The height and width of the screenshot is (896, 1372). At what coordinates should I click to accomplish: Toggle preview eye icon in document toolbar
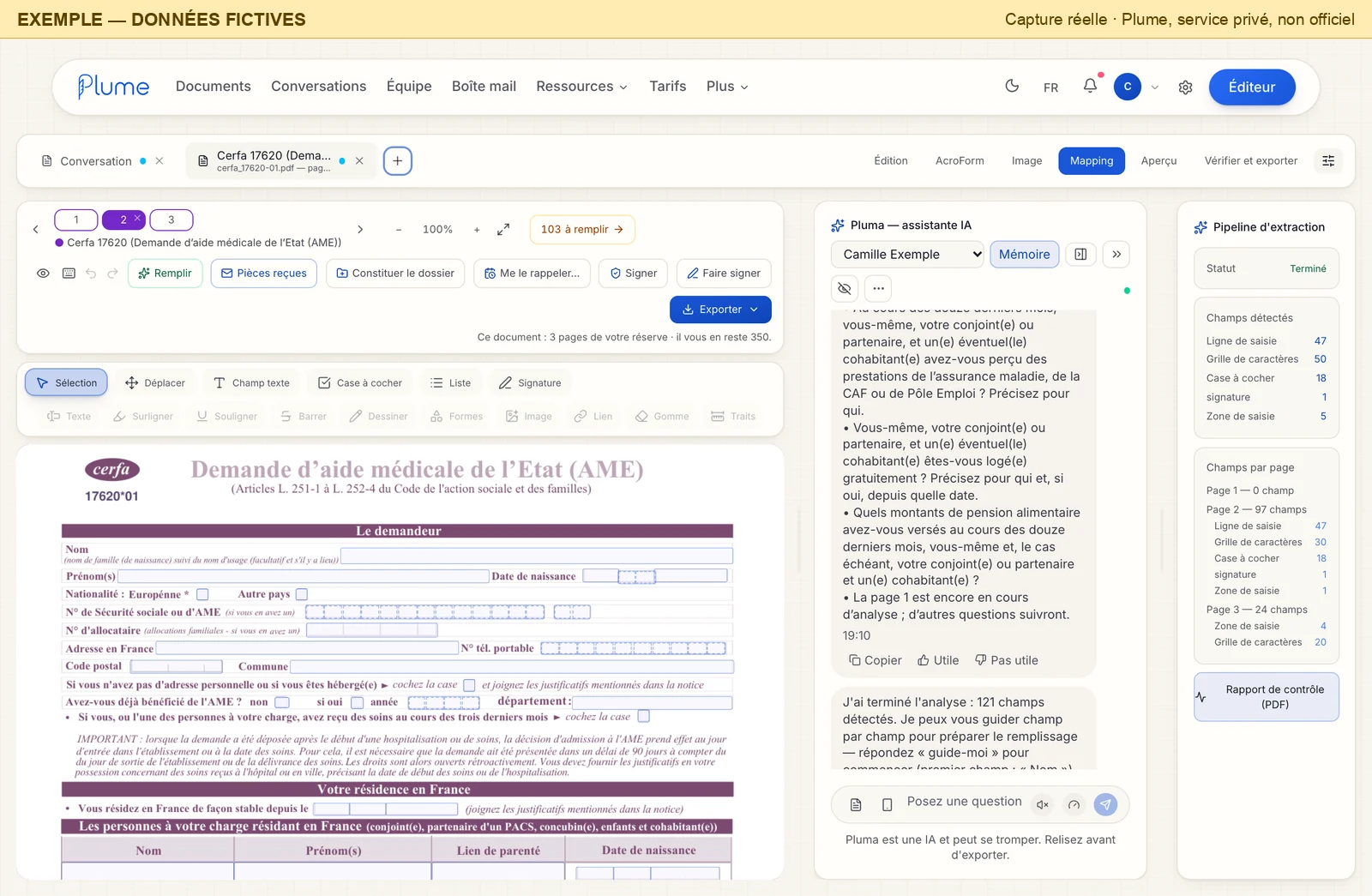tap(43, 274)
